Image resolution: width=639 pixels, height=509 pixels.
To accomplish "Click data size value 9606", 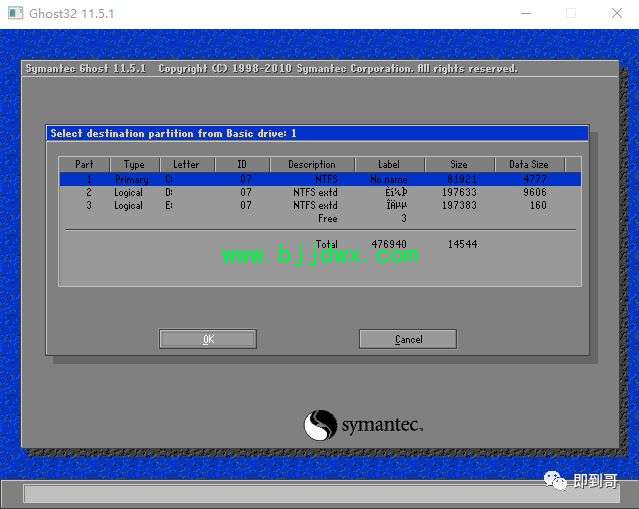I will point(535,192).
